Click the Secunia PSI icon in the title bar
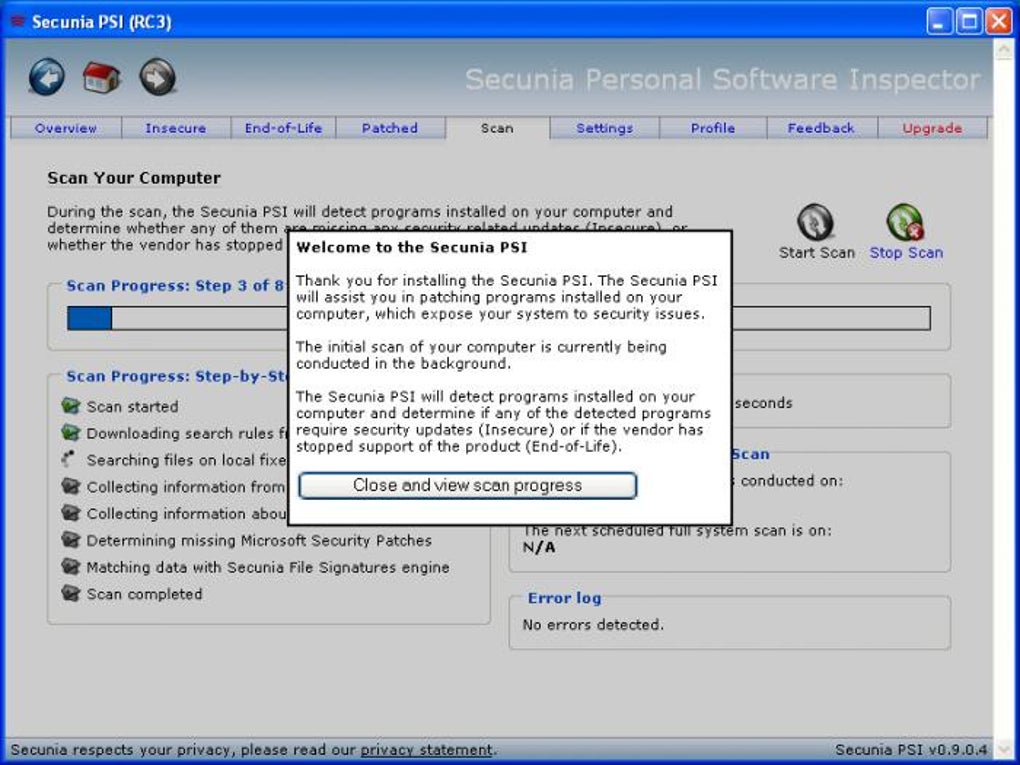 16,19
